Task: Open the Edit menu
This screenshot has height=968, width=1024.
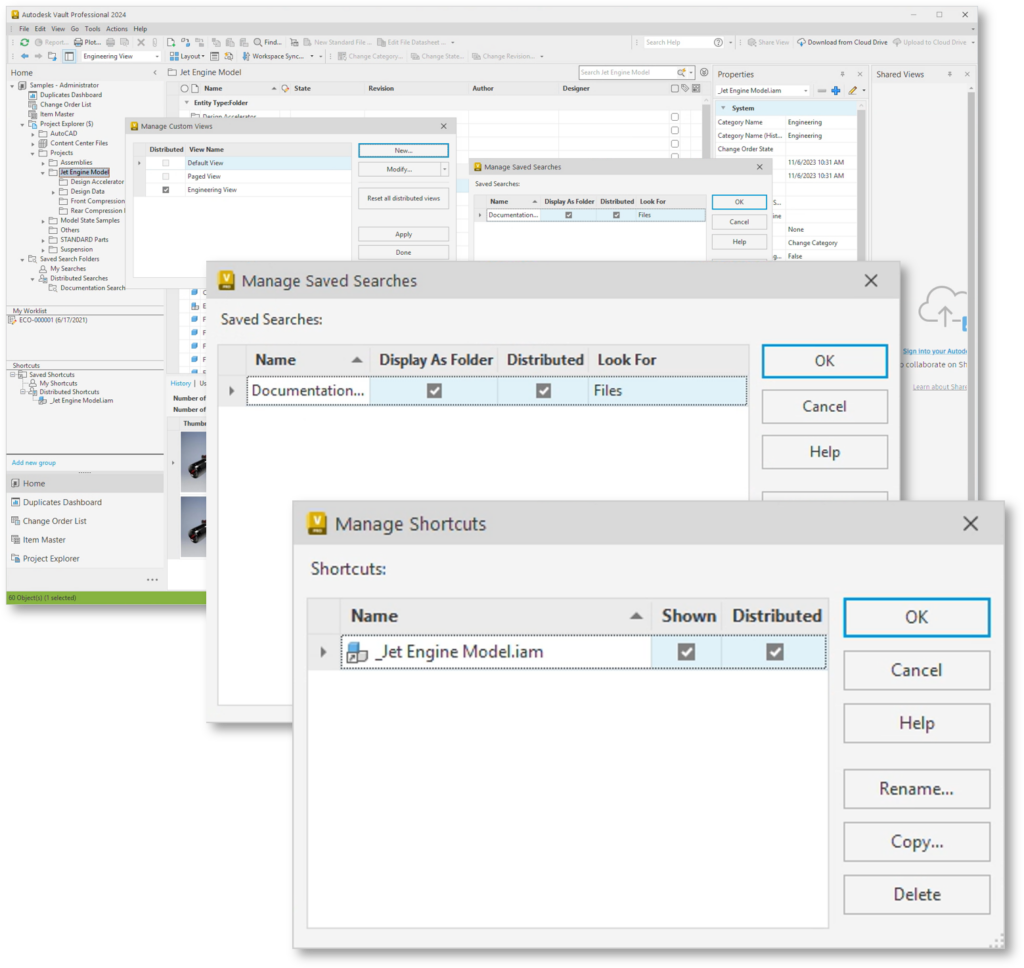Action: [40, 29]
